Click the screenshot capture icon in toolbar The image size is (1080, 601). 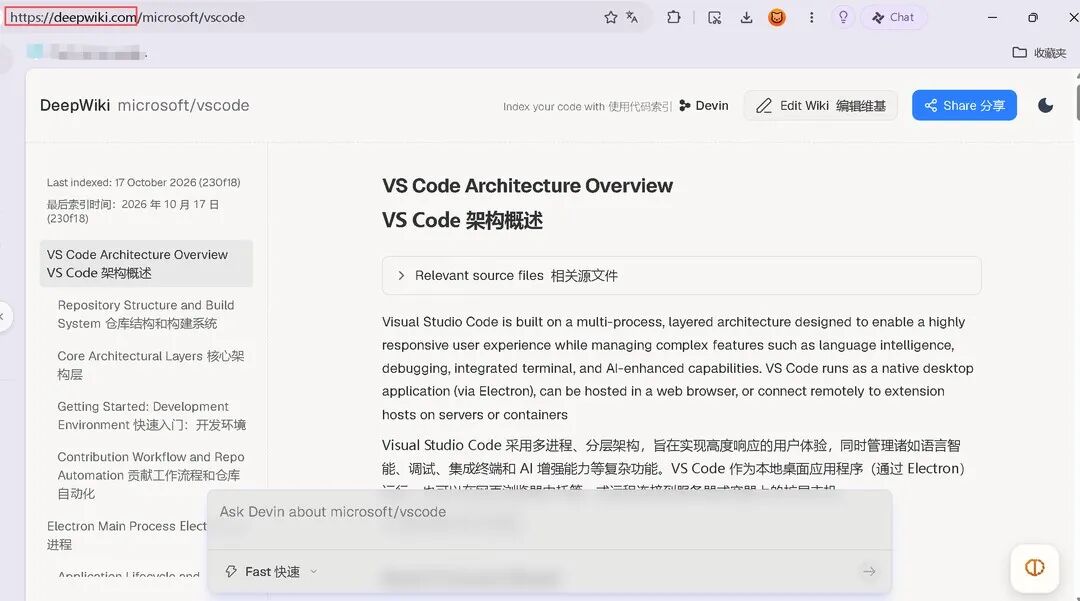(x=714, y=18)
